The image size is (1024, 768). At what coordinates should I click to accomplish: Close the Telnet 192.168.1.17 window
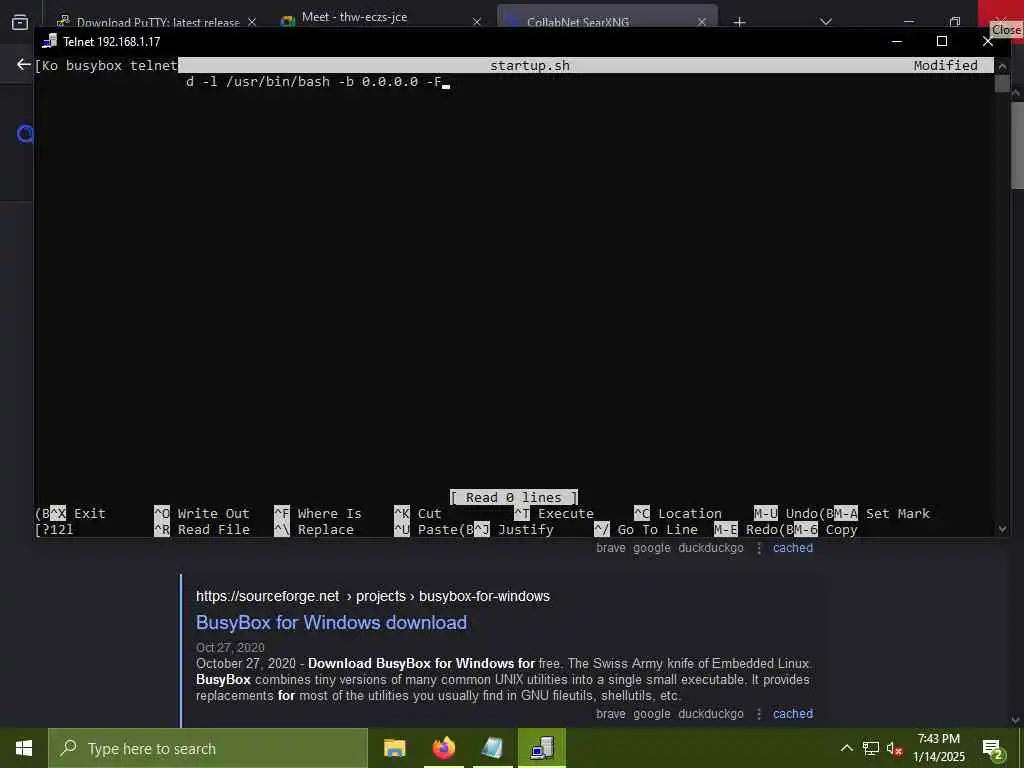(987, 41)
